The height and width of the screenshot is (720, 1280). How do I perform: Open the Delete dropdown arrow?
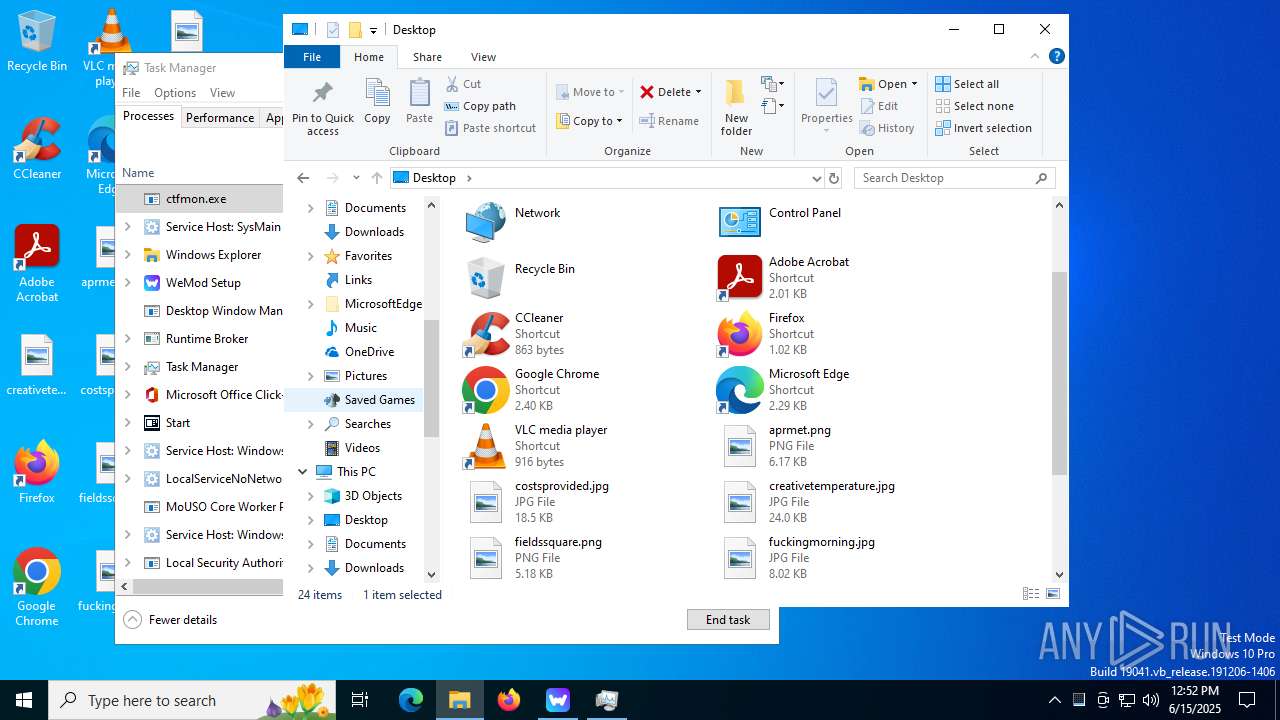[x=698, y=92]
